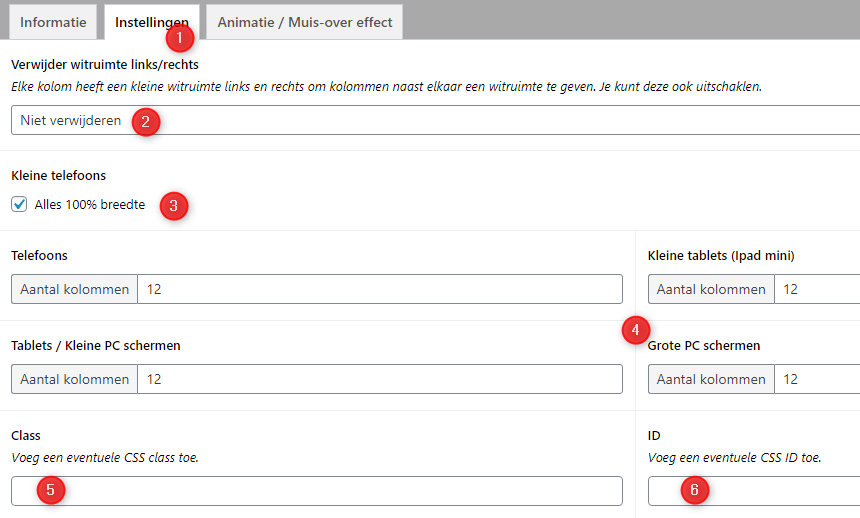Click the red annotation marker numbered 6
Image resolution: width=860 pixels, height=518 pixels.
(694, 490)
